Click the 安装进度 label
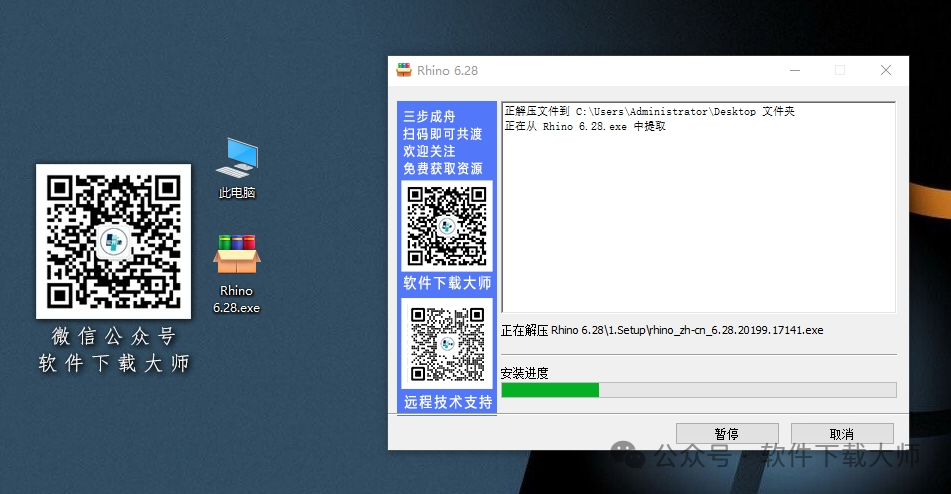Viewport: 951px width, 494px height. [x=525, y=373]
